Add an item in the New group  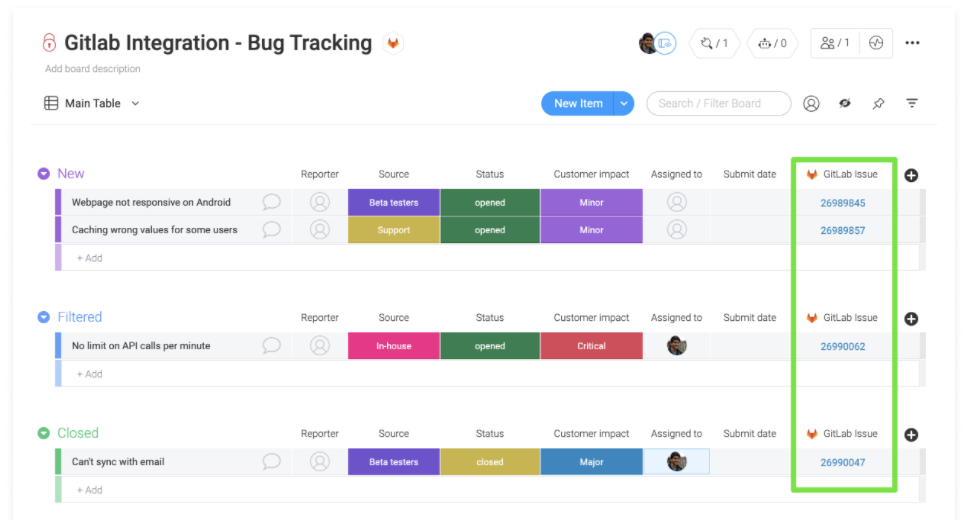click(x=90, y=258)
